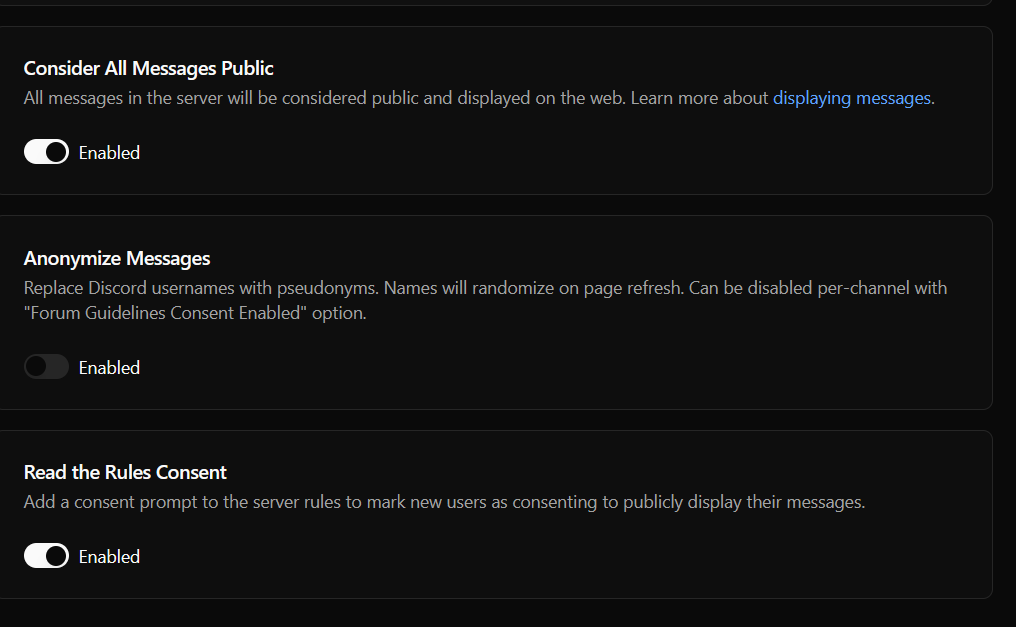Click the 'All messages in the server' description
The width and height of the screenshot is (1016, 627).
pos(479,98)
